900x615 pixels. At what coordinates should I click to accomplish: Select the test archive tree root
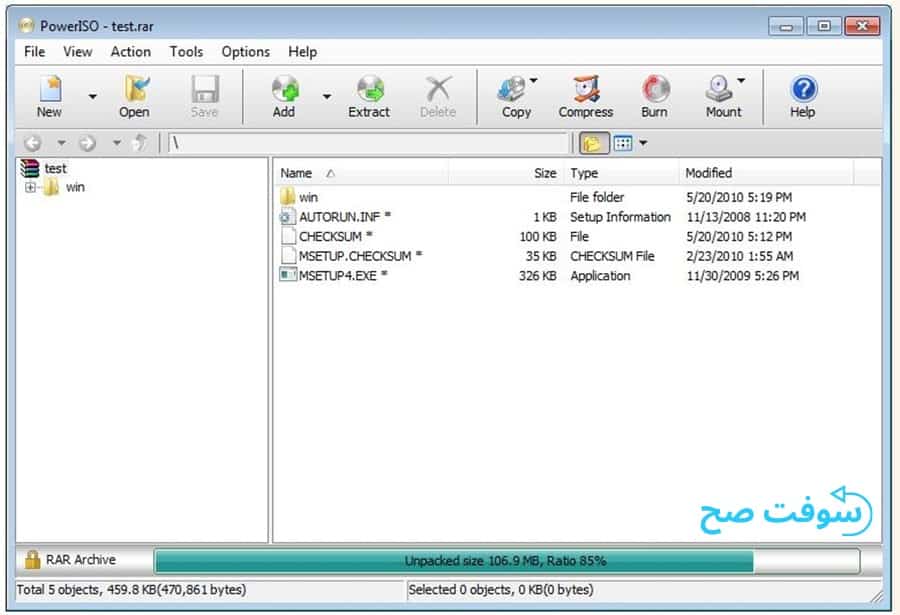(x=56, y=168)
